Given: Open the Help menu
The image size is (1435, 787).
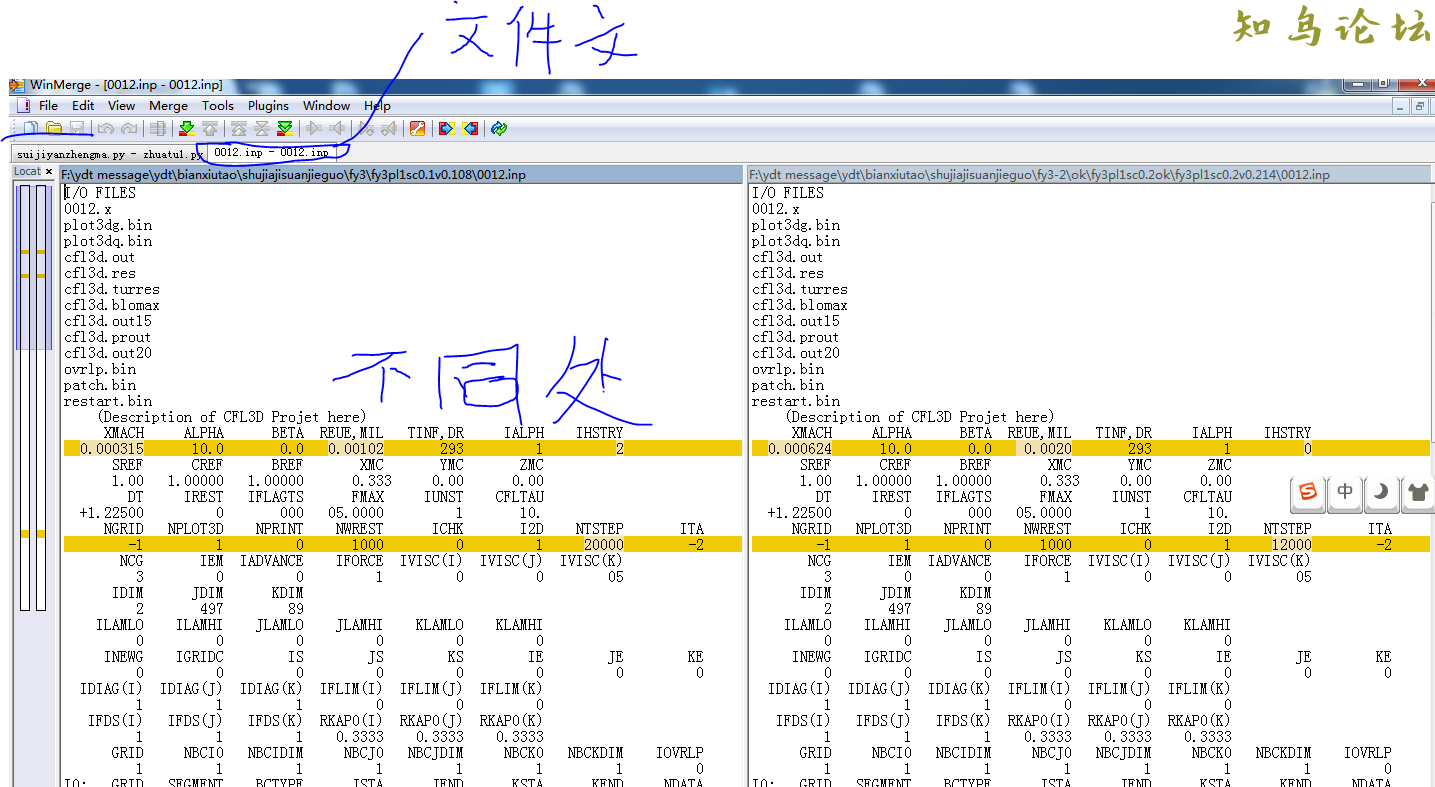Looking at the screenshot, I should 377,105.
